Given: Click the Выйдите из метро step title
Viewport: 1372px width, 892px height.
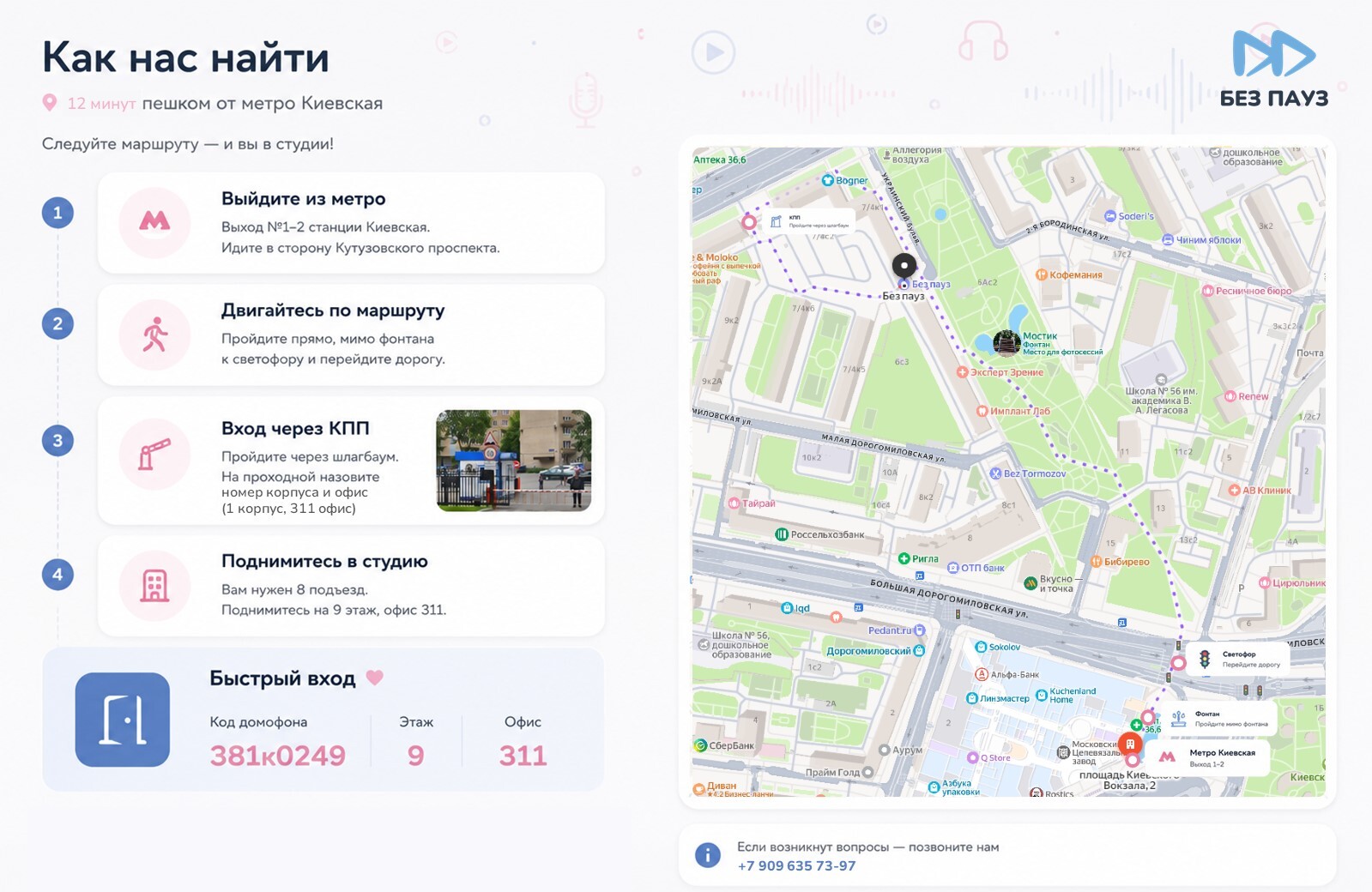Looking at the screenshot, I should (x=304, y=199).
